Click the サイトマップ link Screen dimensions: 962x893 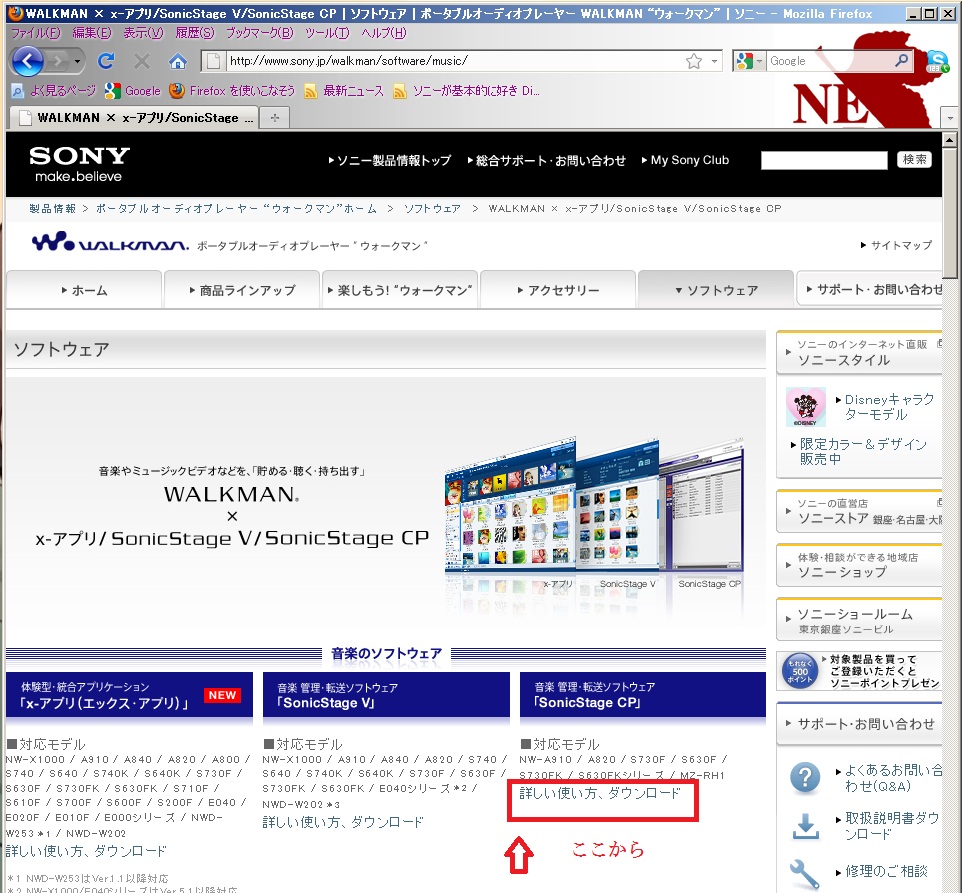896,245
